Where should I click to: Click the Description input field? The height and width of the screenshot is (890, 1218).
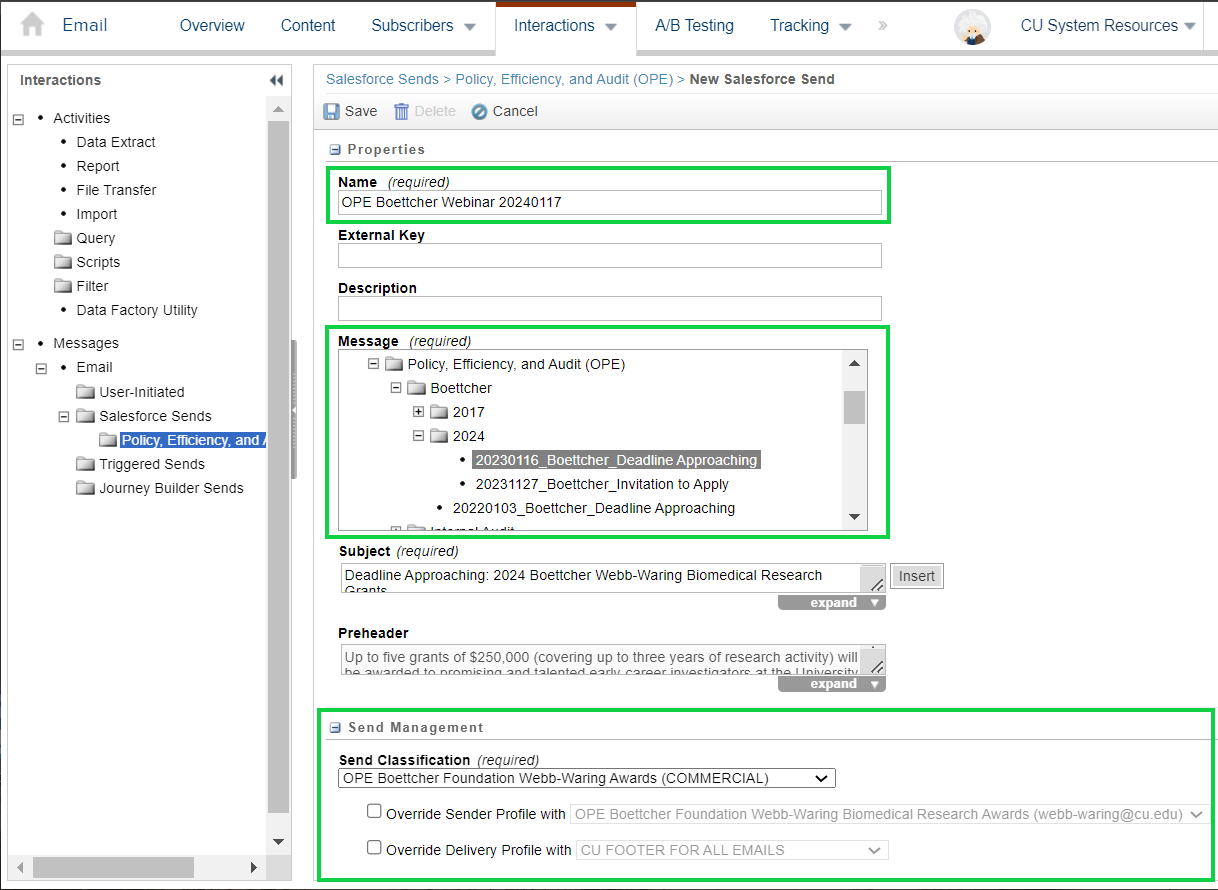point(610,308)
